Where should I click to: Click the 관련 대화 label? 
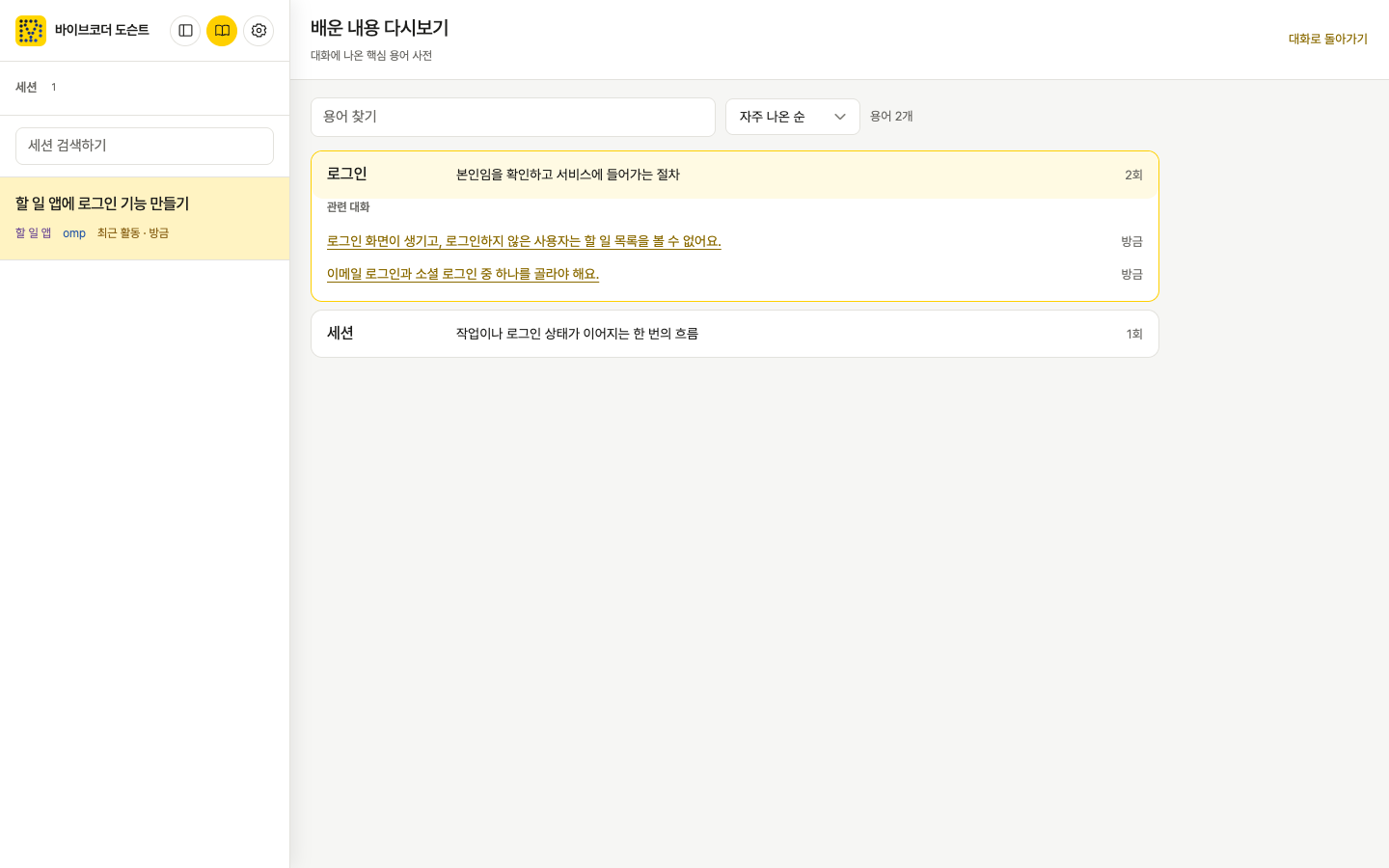pyautogui.click(x=348, y=207)
